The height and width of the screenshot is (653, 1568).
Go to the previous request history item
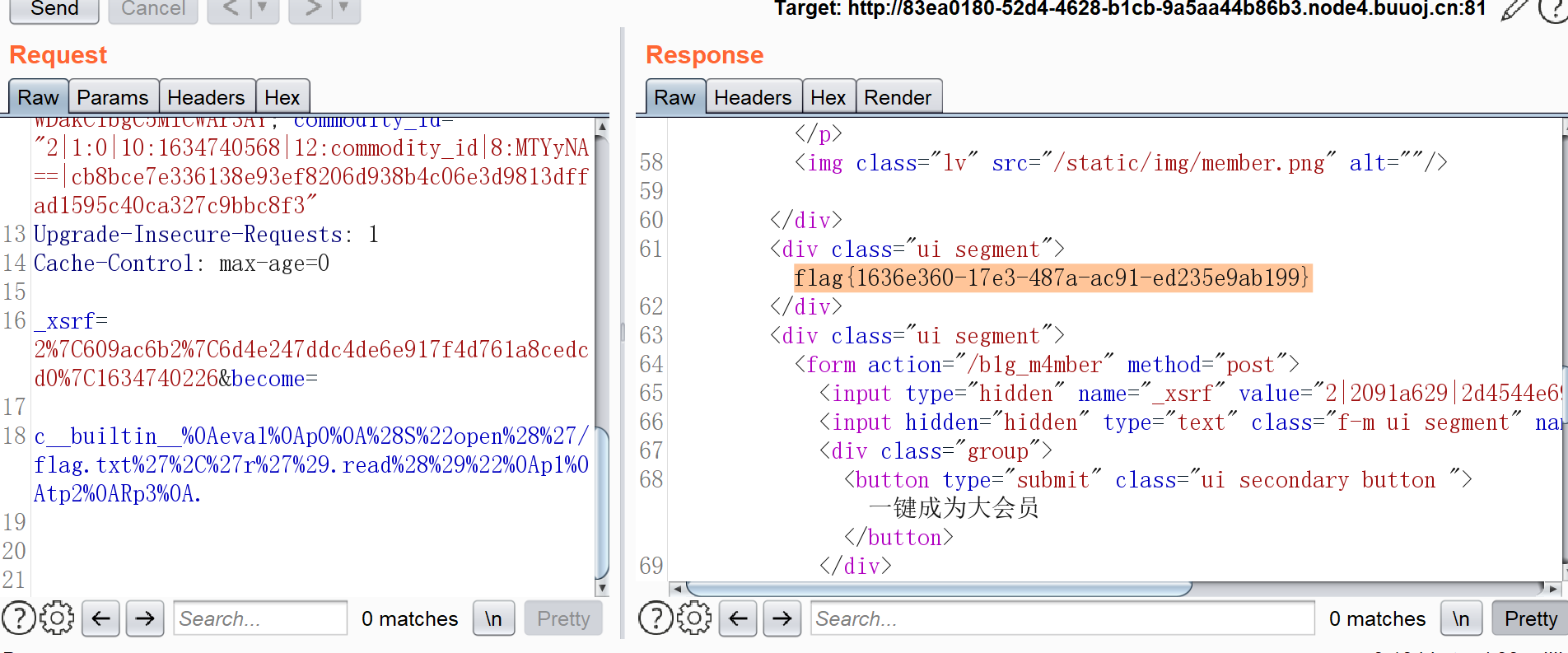click(x=231, y=9)
